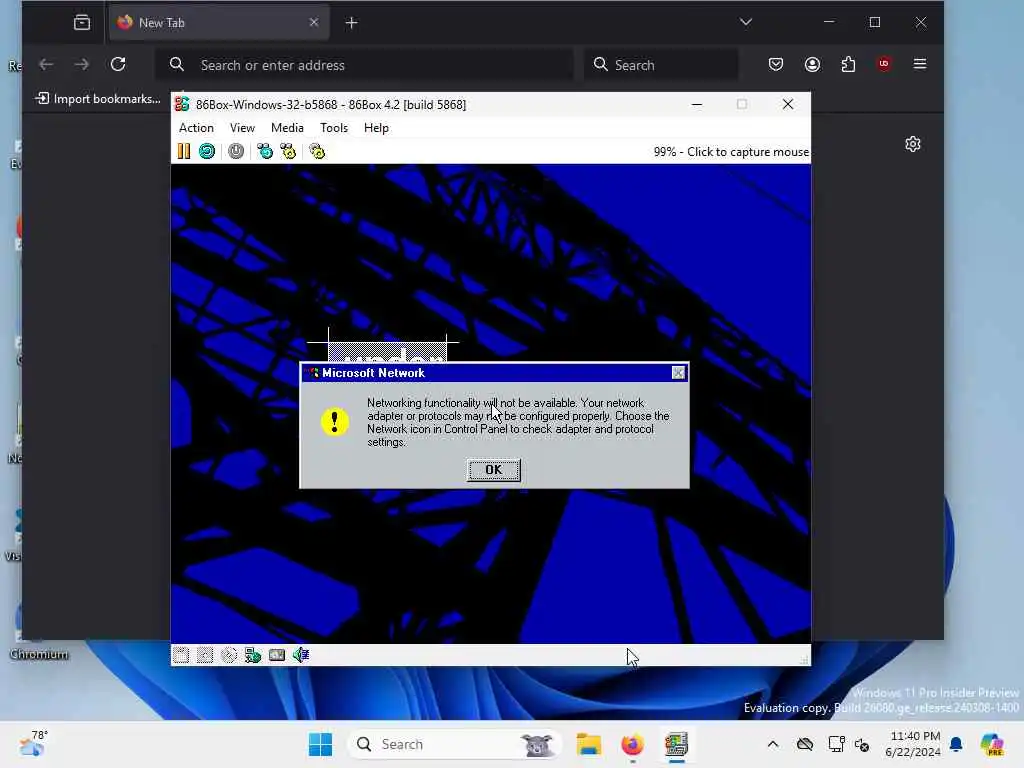Focus the Firefox Search box

point(662,65)
